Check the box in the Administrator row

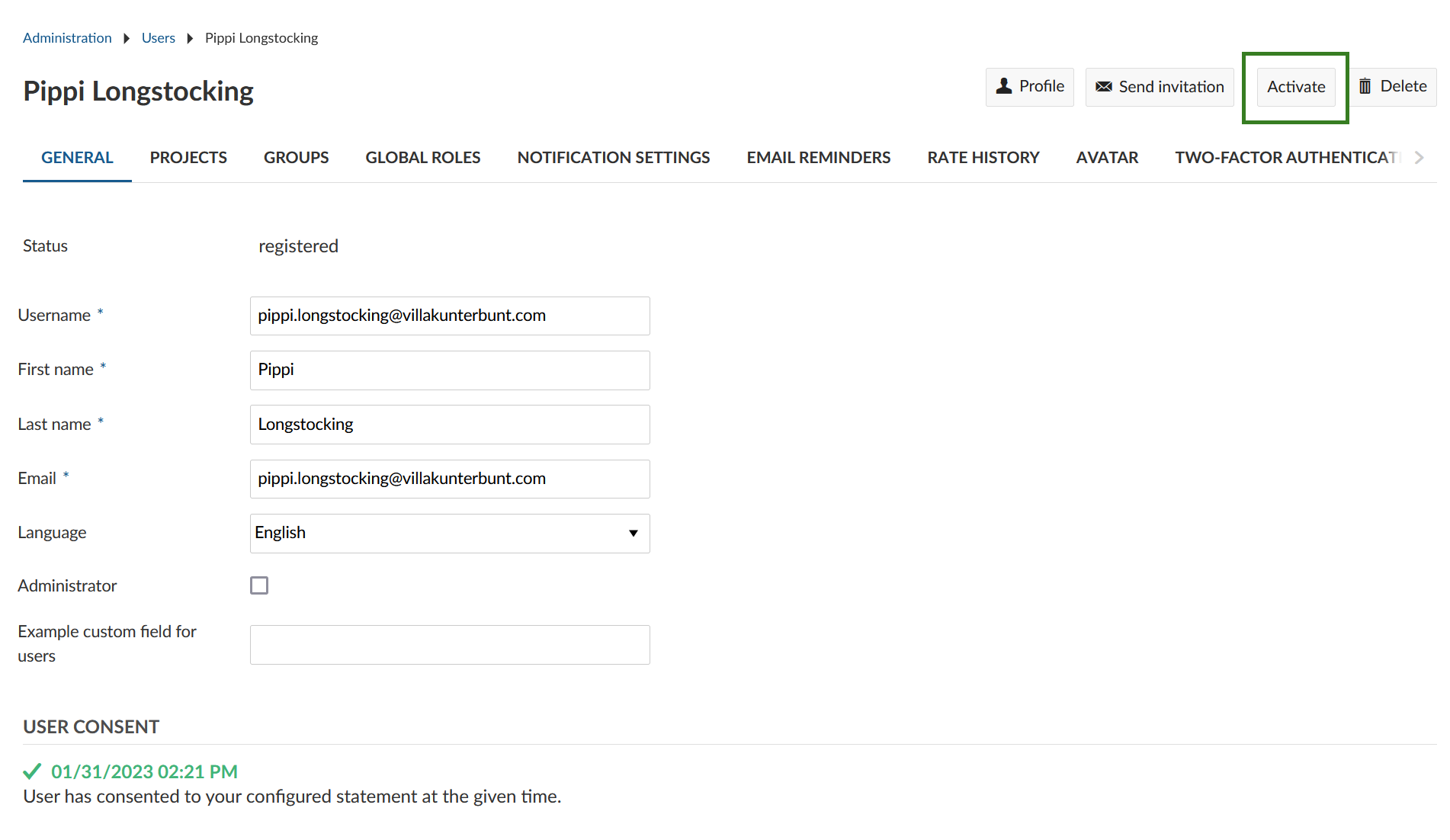click(259, 585)
